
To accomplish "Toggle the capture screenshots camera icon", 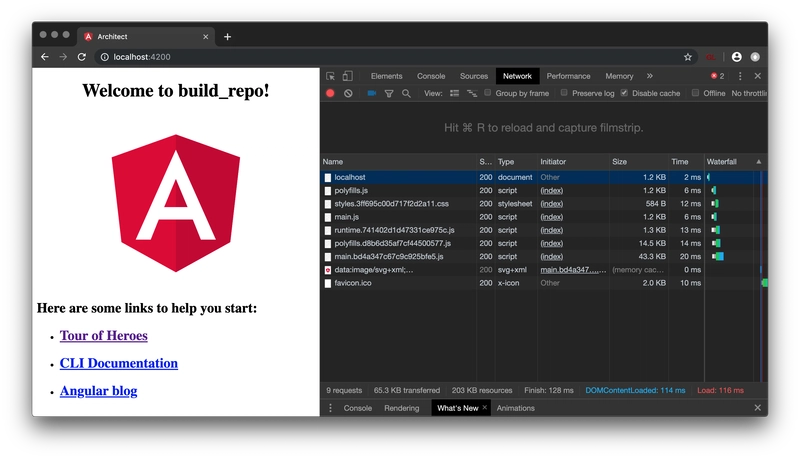I will 371,93.
